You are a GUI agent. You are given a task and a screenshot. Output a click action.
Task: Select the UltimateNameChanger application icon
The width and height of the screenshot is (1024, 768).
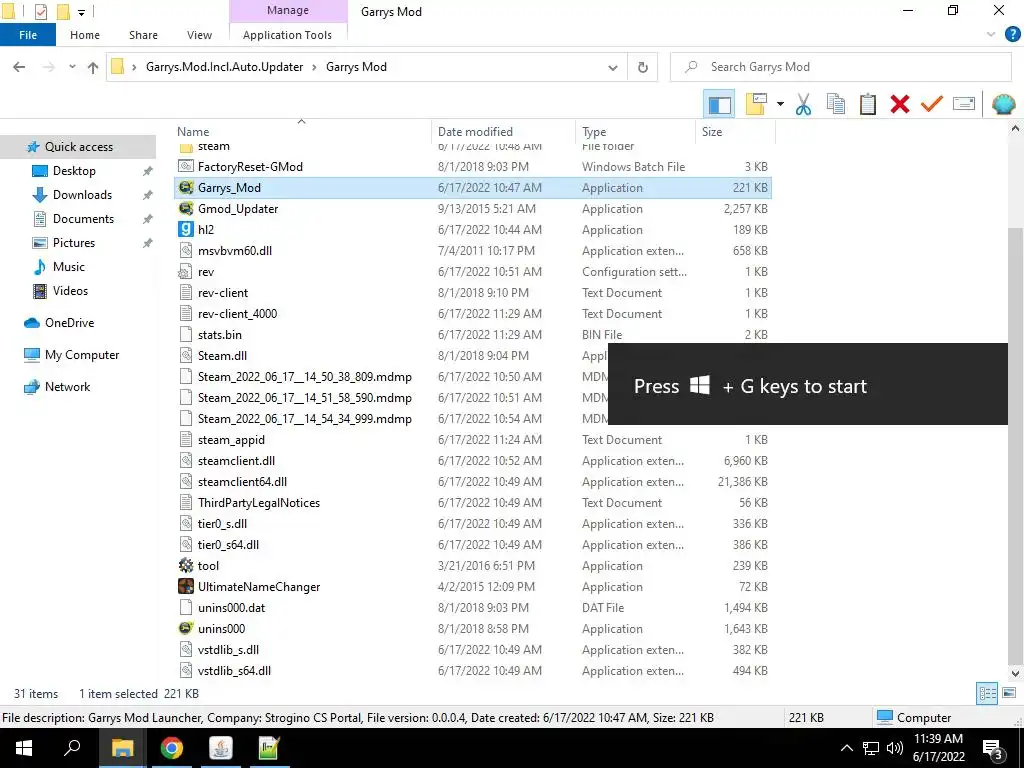186,586
